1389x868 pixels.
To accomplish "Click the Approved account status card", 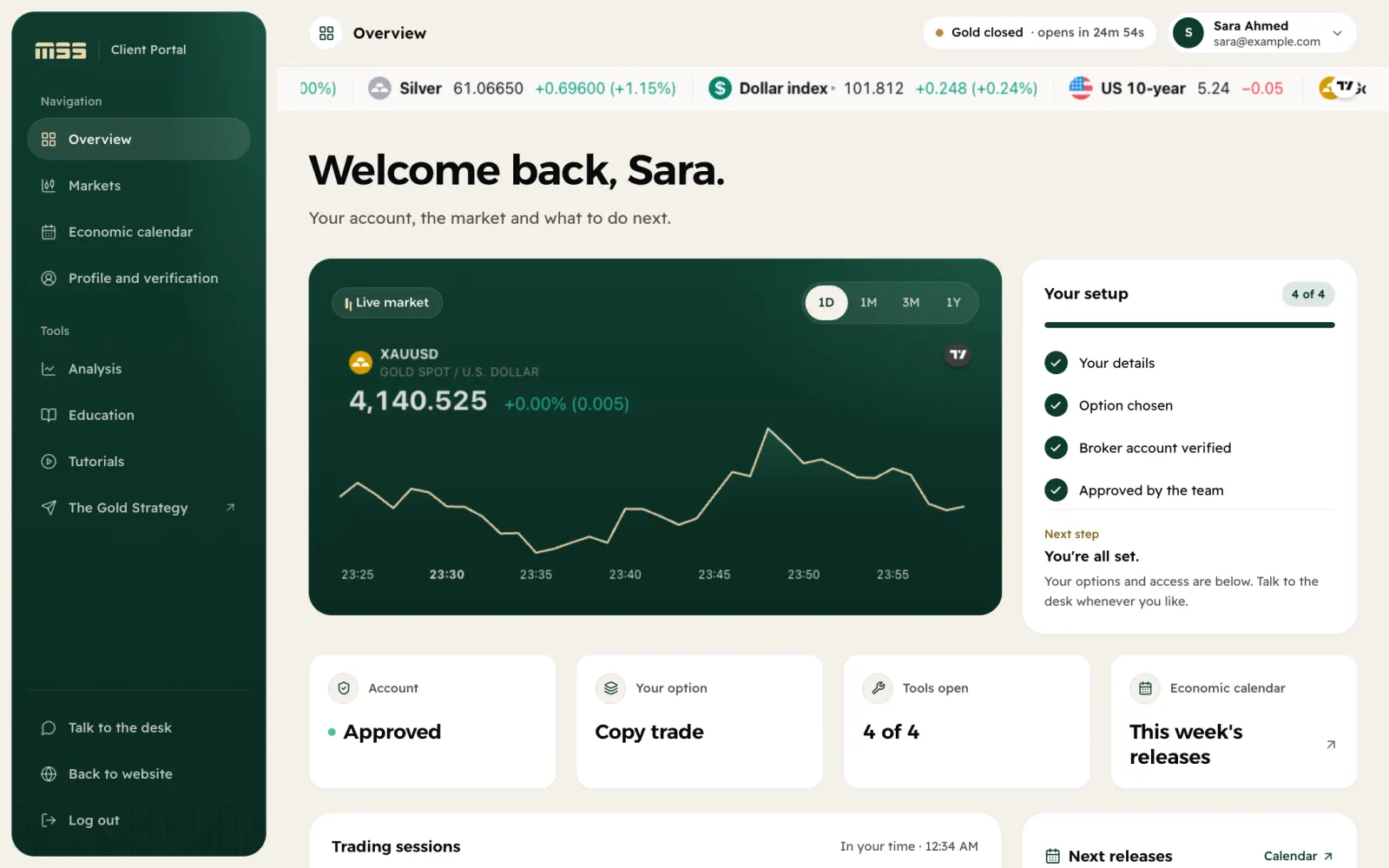I will [432, 721].
